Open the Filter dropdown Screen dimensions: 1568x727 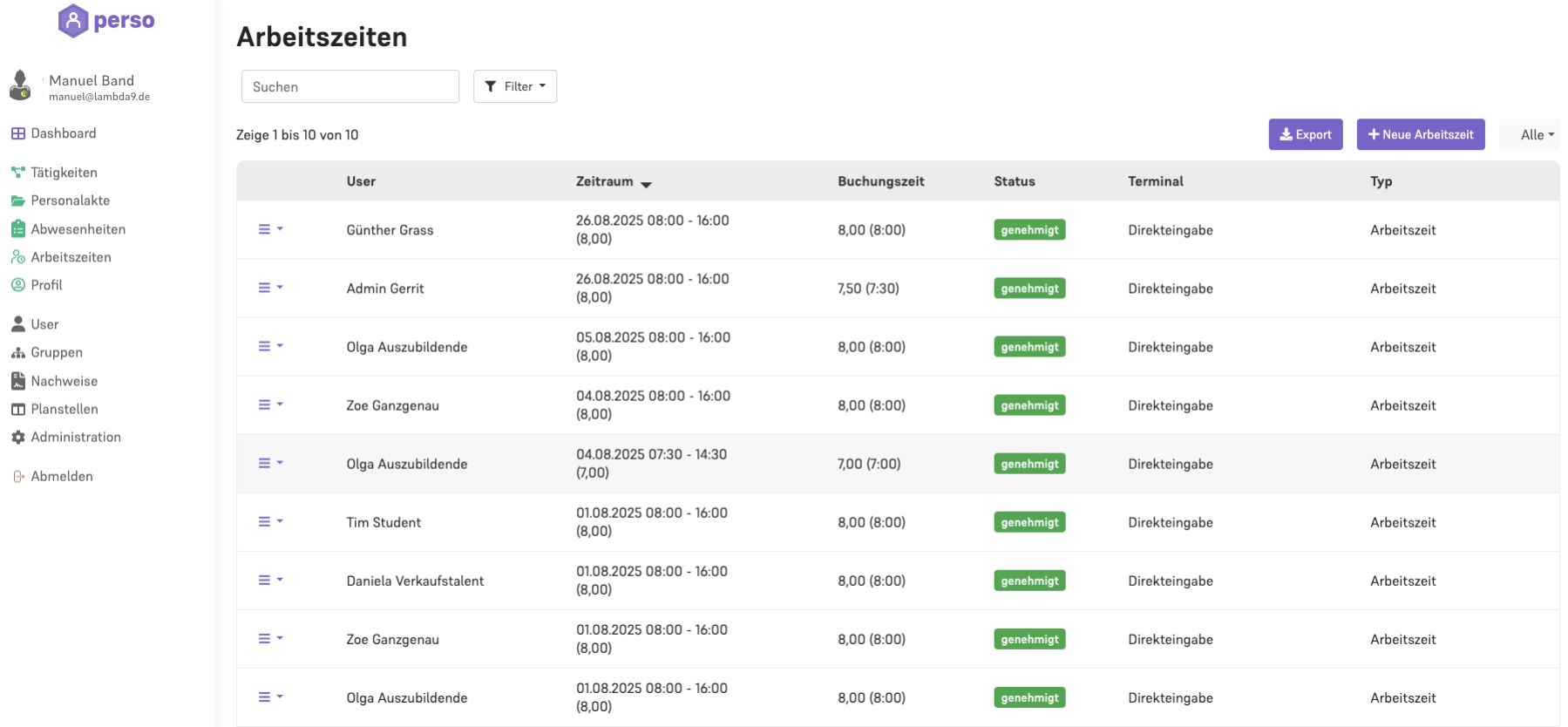515,86
